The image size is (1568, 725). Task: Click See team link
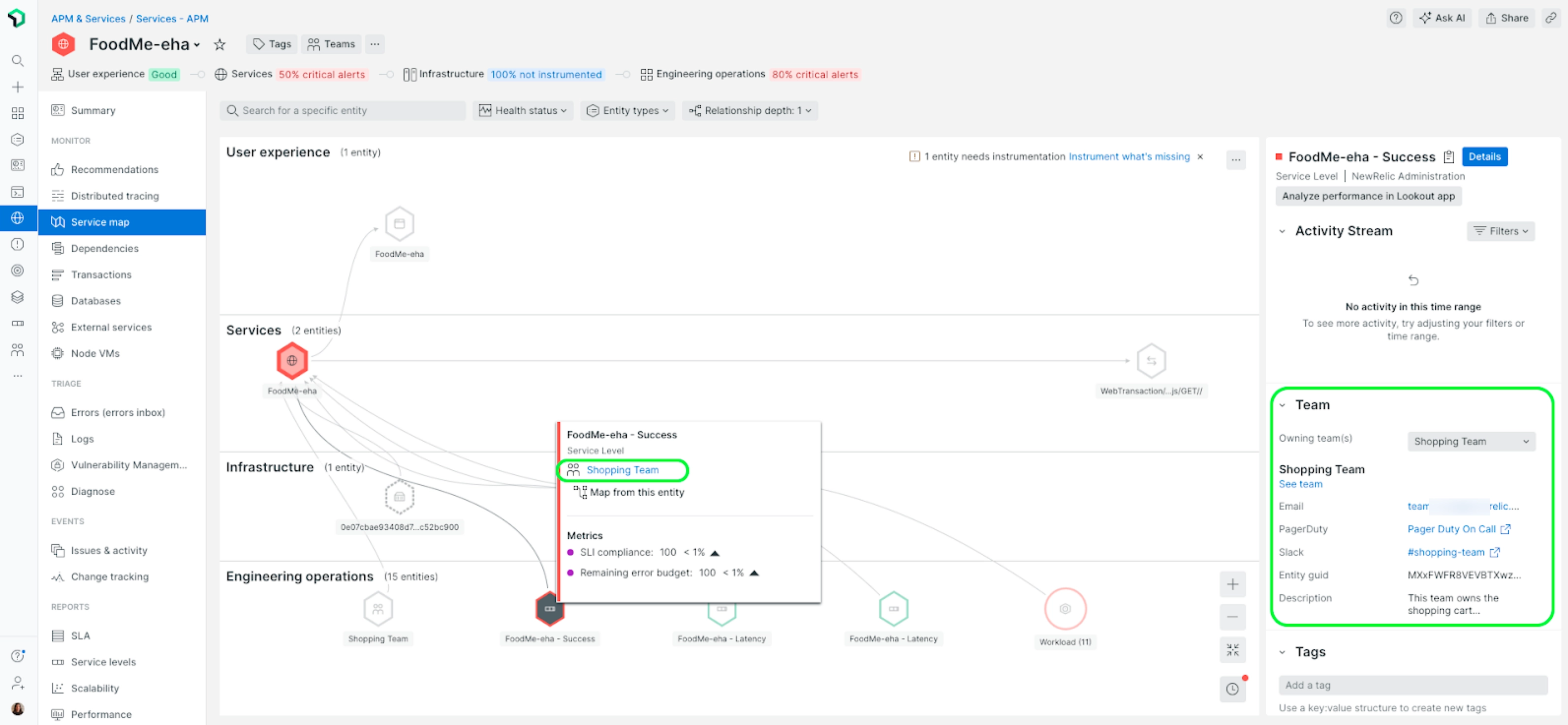click(x=1300, y=484)
